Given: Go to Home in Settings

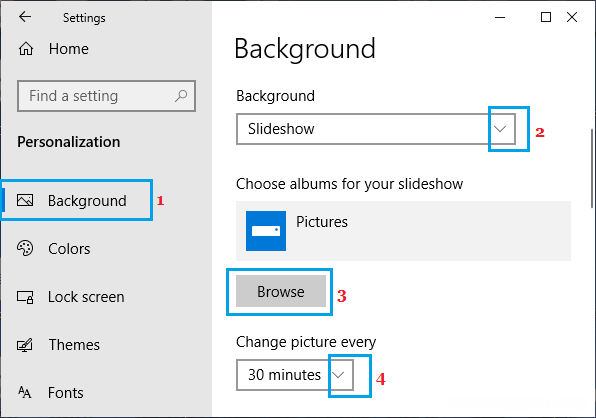Looking at the screenshot, I should click(x=68, y=49).
